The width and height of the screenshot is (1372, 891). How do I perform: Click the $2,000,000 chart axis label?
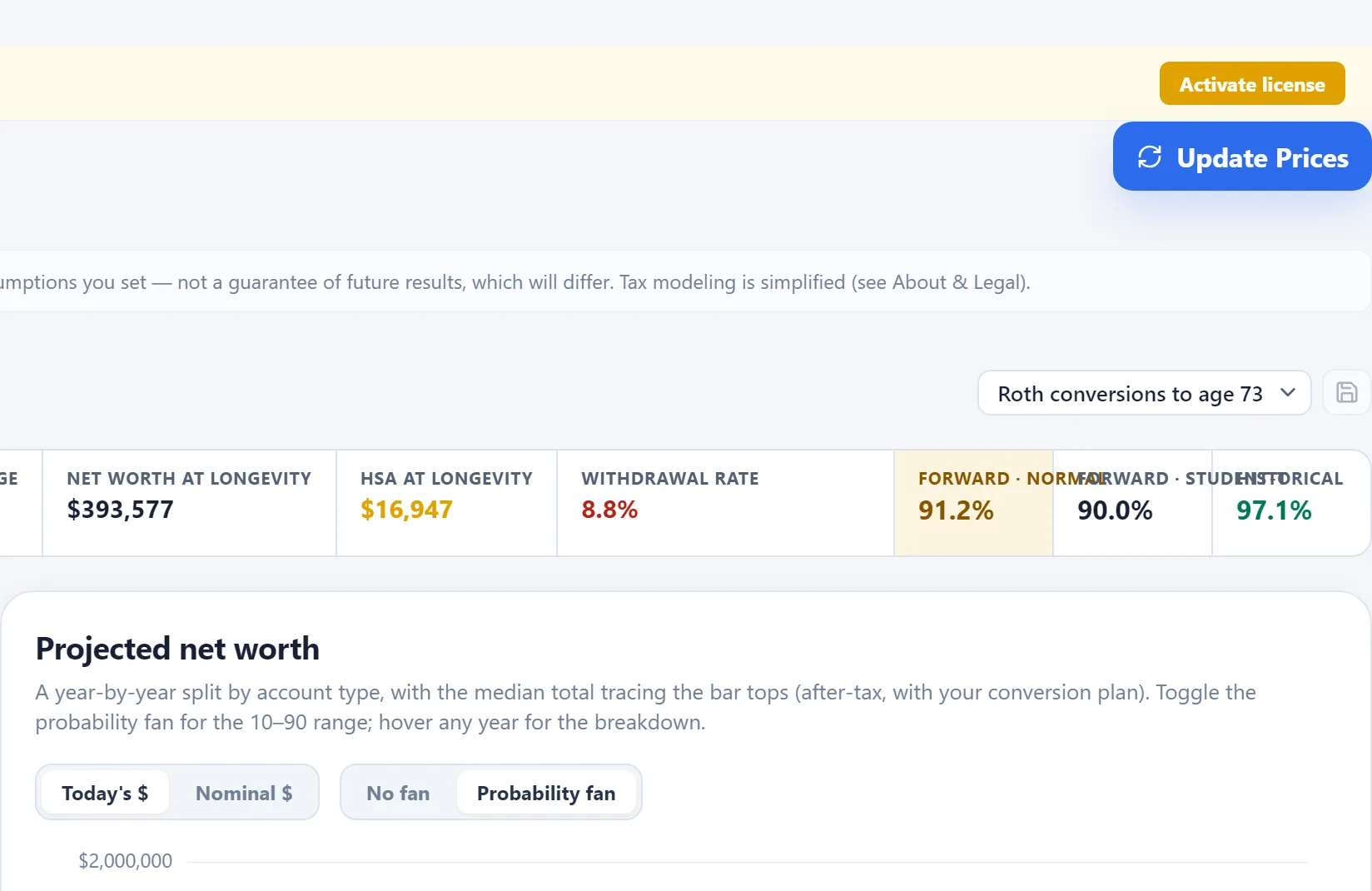(126, 861)
